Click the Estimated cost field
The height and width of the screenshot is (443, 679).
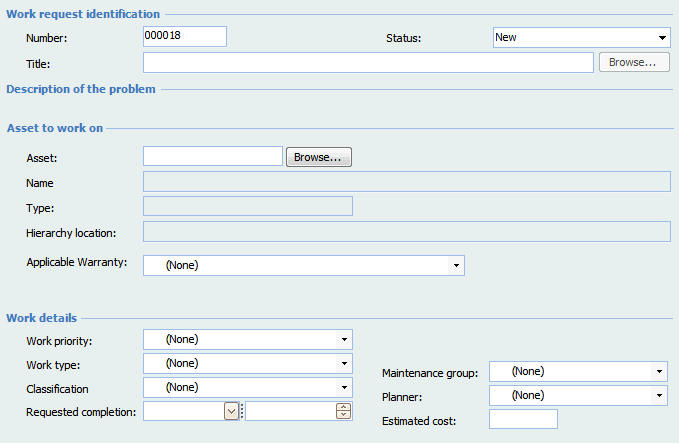(523, 420)
